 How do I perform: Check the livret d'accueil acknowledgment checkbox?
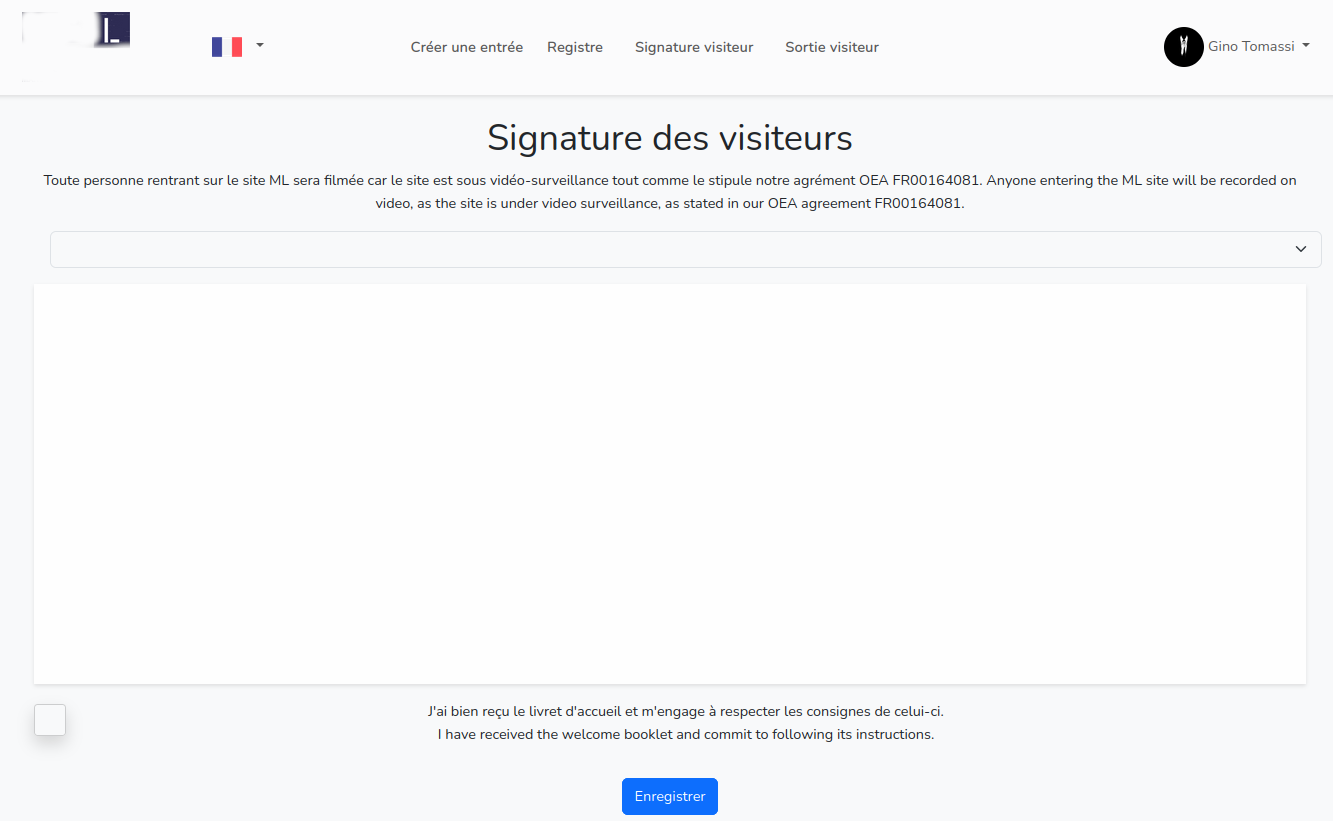[49, 719]
